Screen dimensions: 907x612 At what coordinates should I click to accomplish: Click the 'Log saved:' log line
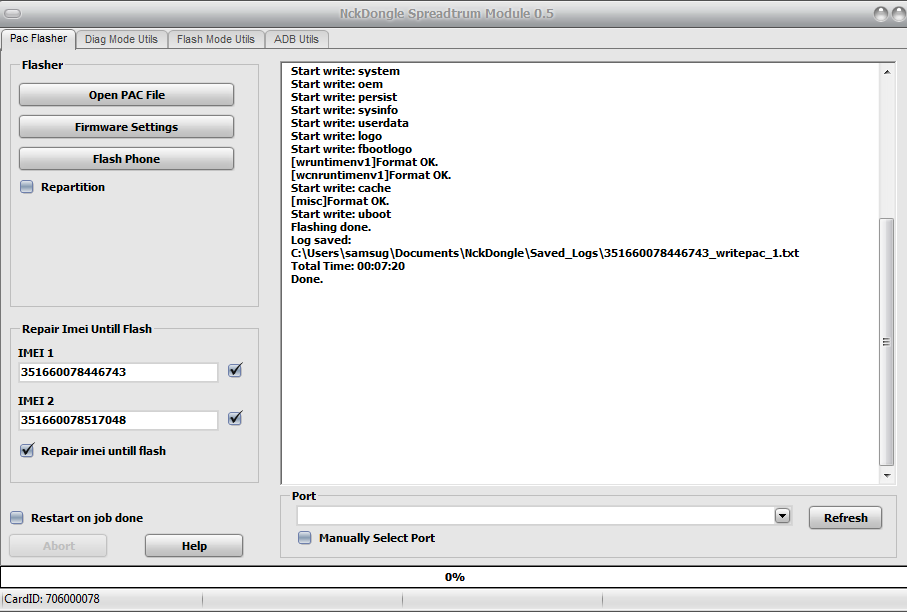click(321, 240)
